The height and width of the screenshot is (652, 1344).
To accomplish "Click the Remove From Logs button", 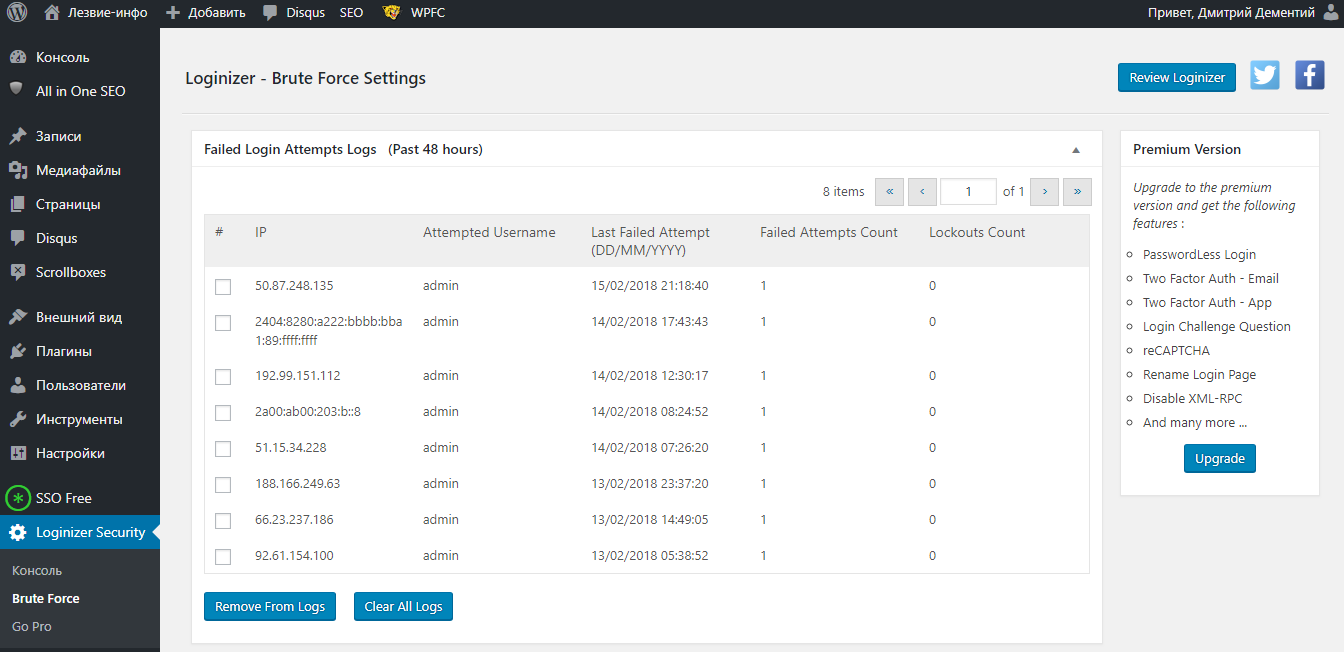I will [270, 607].
